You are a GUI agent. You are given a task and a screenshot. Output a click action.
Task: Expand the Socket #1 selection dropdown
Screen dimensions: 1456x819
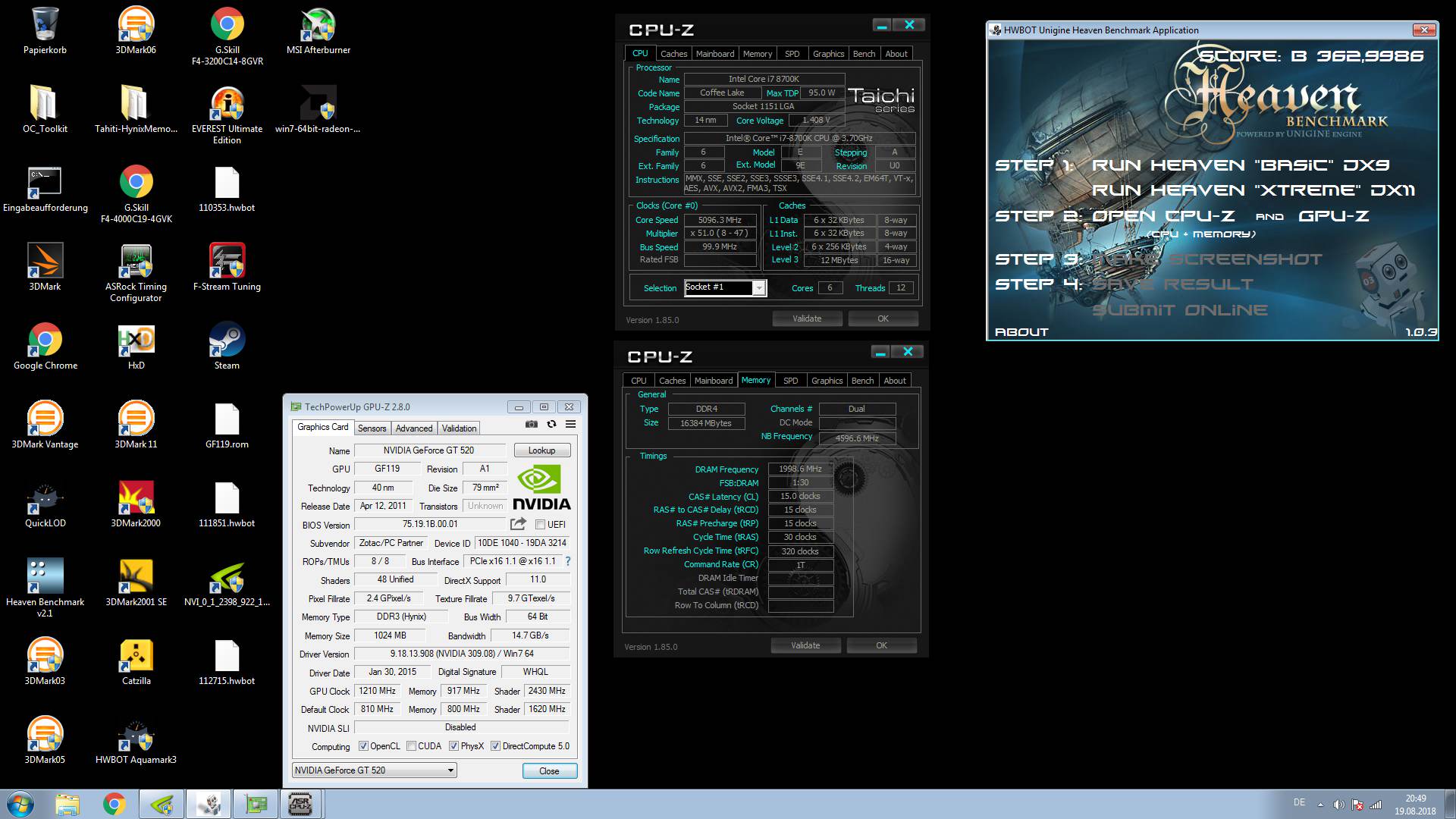758,288
